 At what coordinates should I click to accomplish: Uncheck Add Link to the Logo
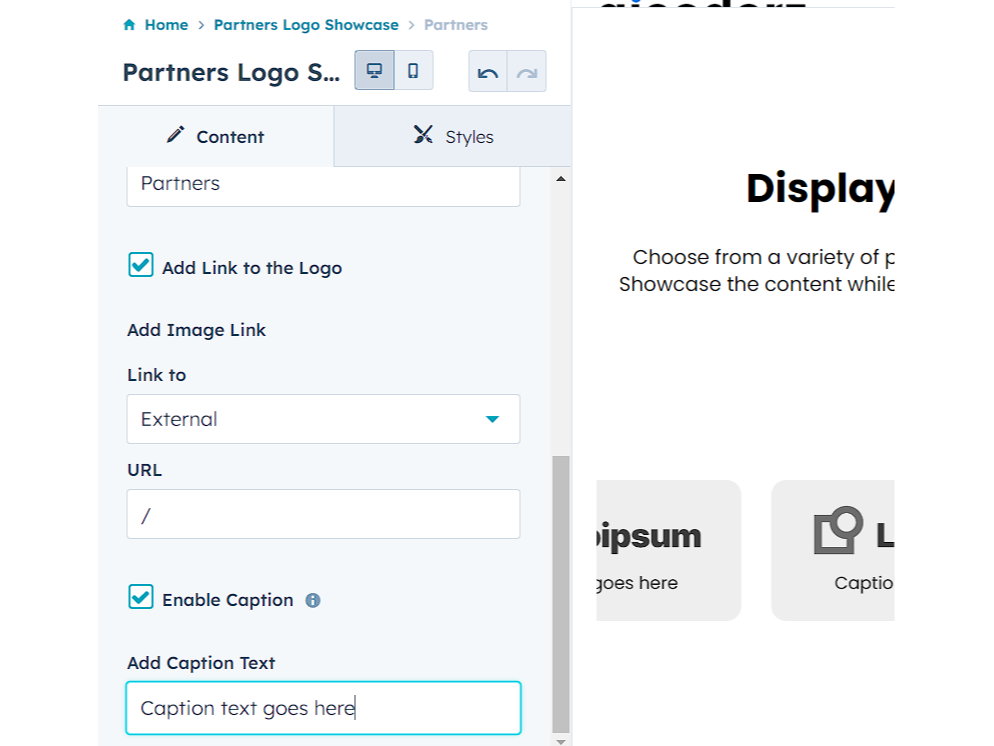pyautogui.click(x=141, y=266)
